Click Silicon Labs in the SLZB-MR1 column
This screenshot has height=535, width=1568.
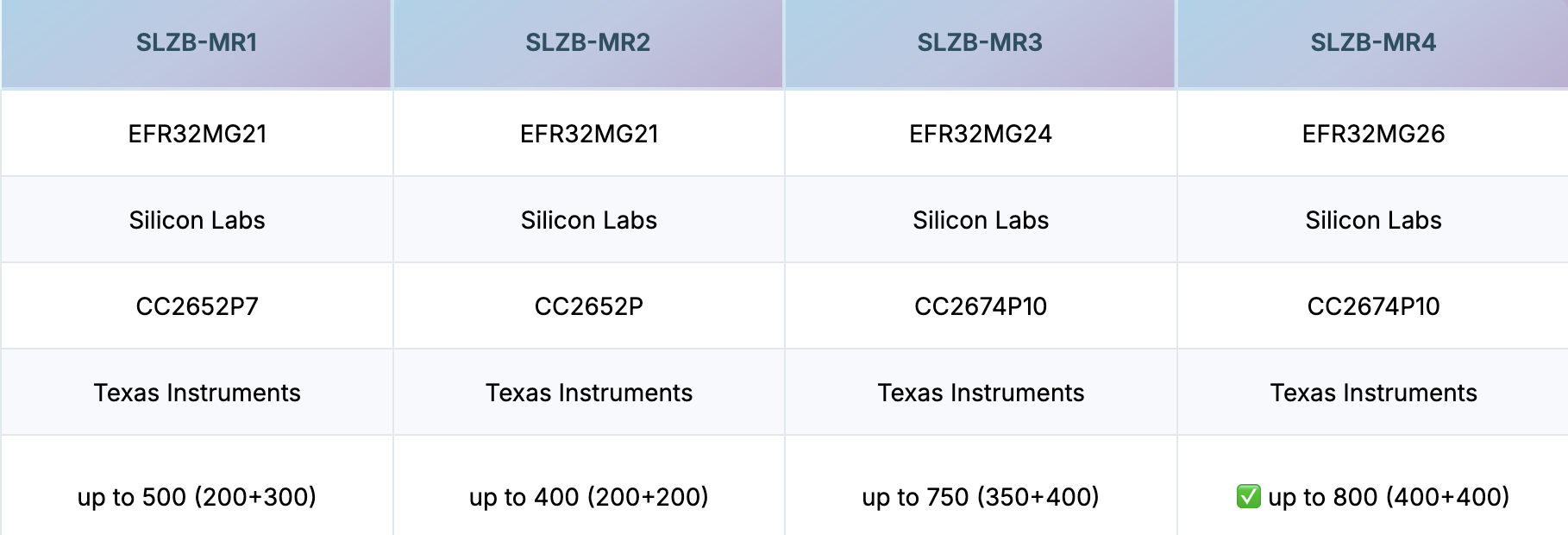pyautogui.click(x=197, y=220)
